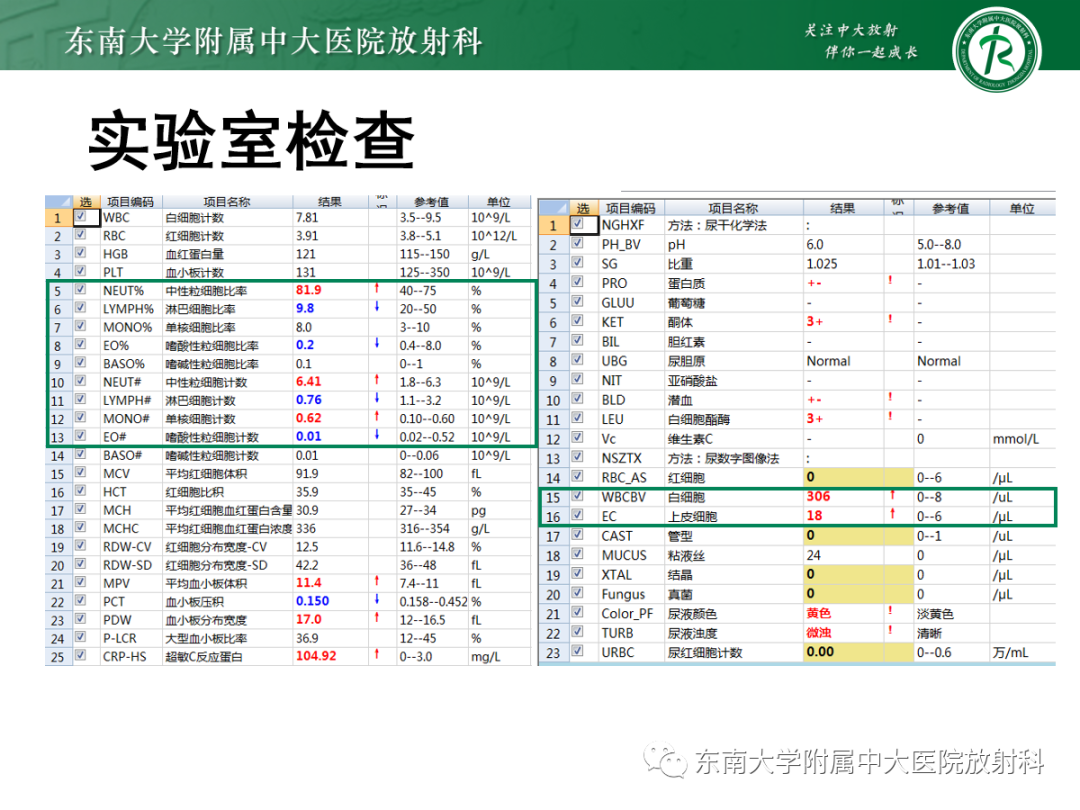Toggle the PLT row checkbox
Viewport: 1080px width, 810px height.
[81, 272]
